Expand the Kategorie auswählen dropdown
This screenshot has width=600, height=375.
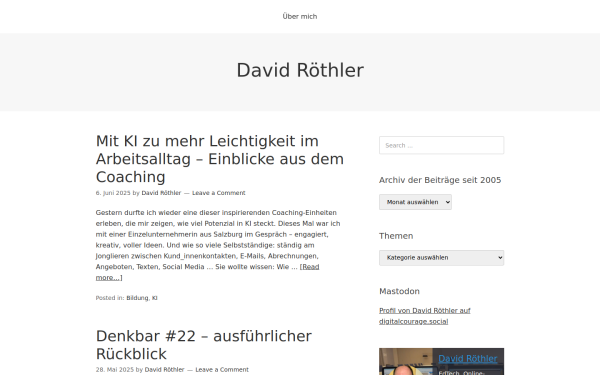tap(441, 258)
